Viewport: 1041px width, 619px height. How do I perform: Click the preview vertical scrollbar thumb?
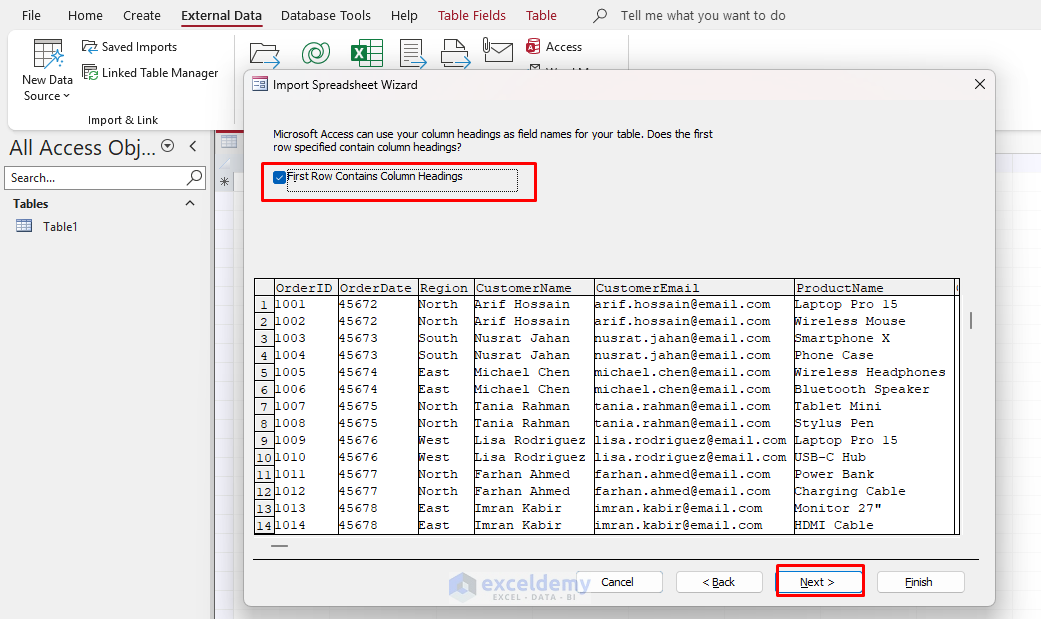pos(971,321)
